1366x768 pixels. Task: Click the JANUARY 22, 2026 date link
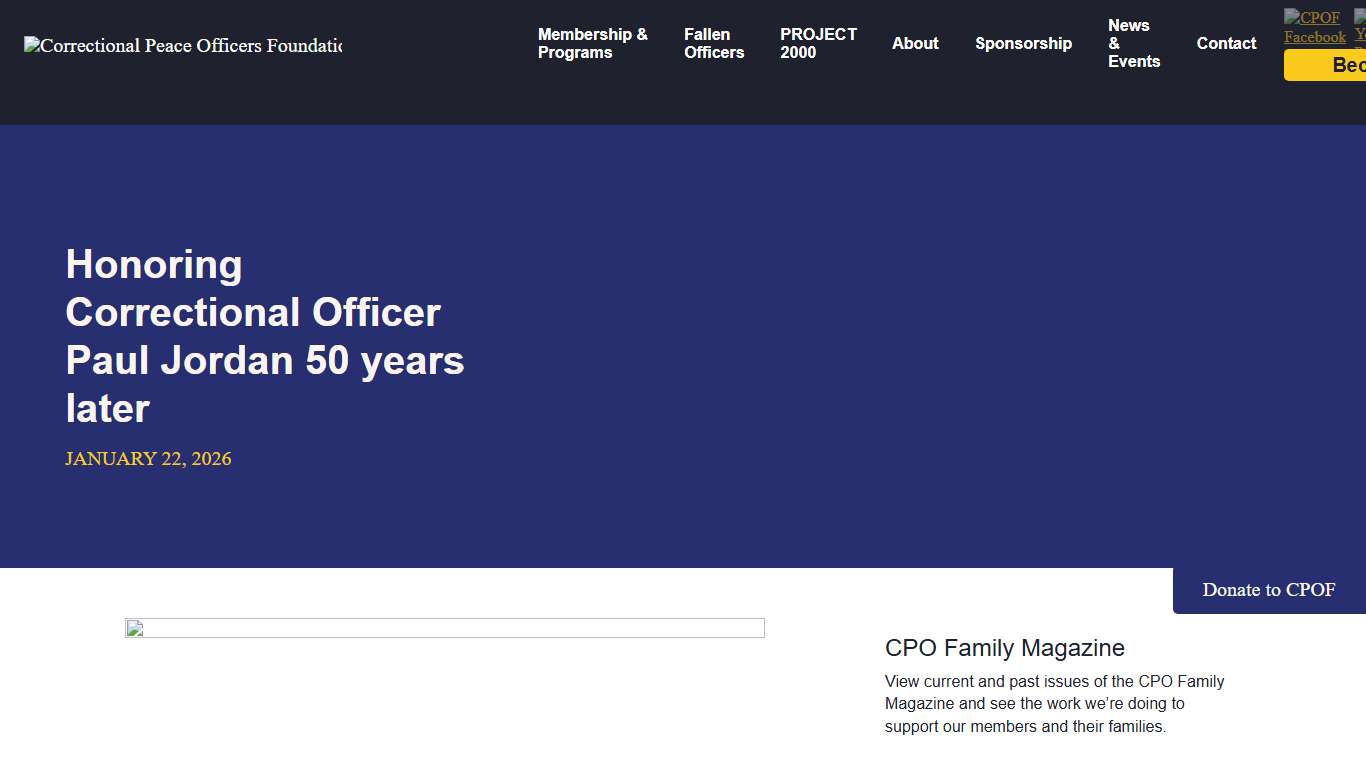pyautogui.click(x=148, y=458)
